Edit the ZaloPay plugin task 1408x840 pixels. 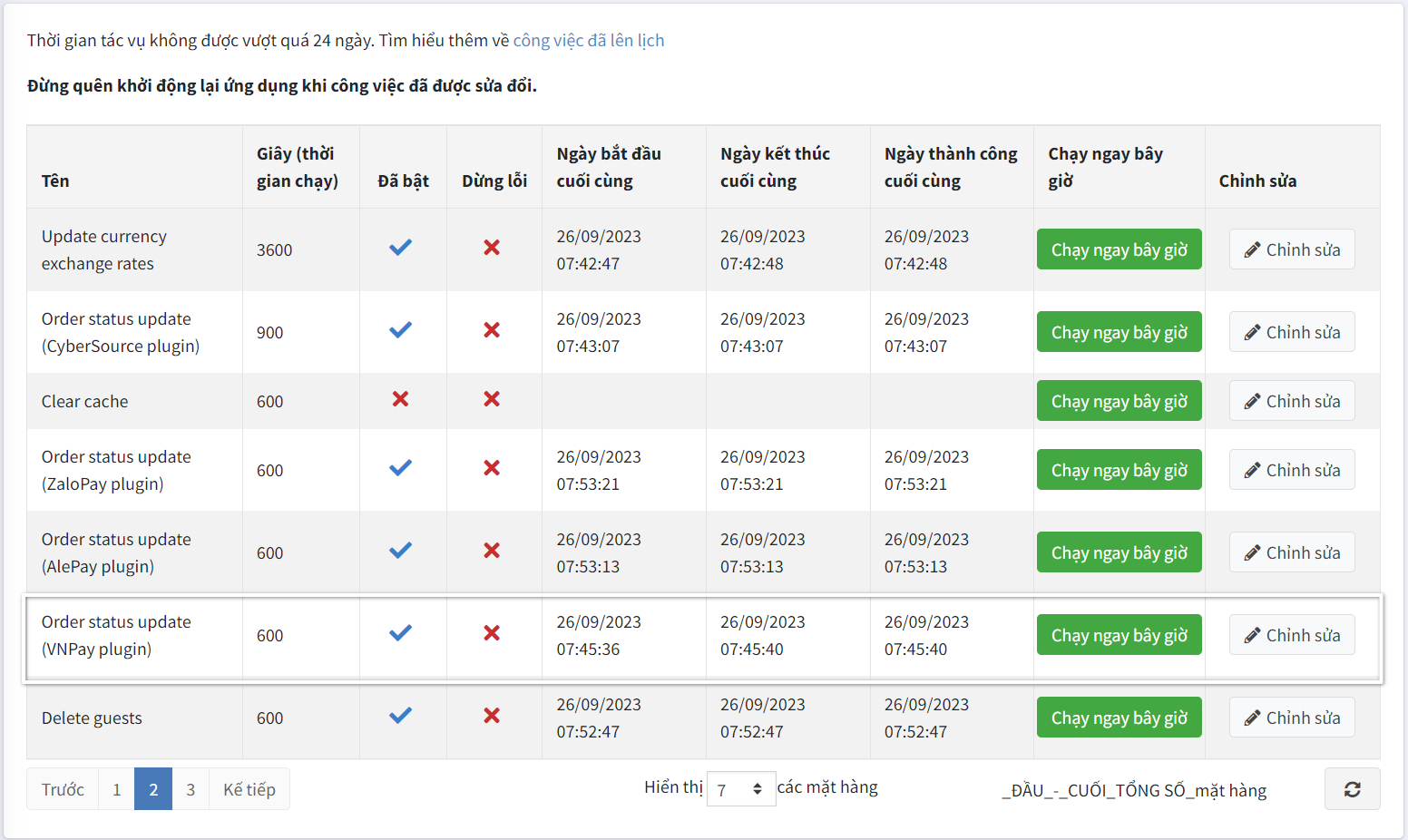1292,470
